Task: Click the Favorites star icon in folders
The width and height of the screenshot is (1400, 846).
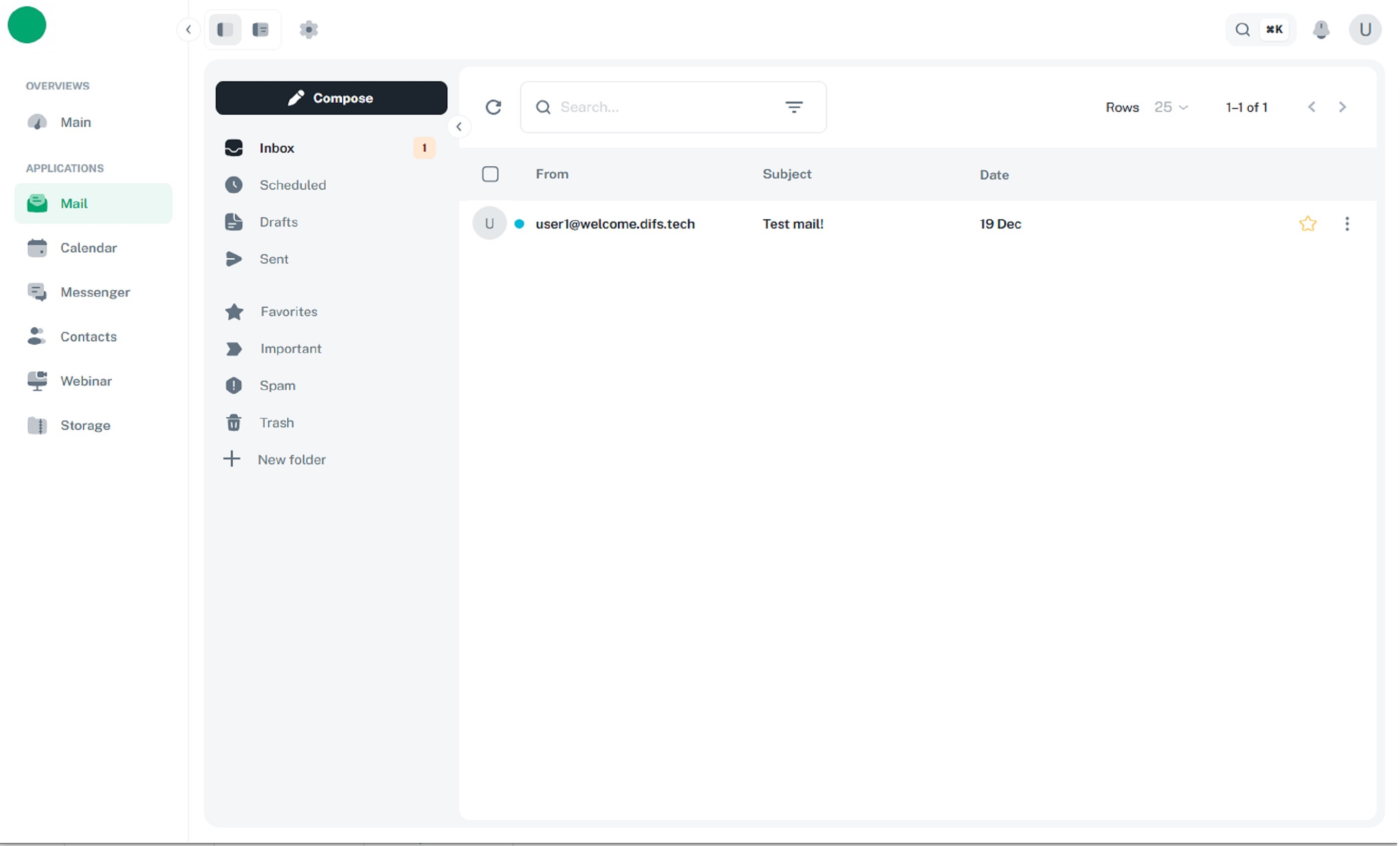Action: point(234,311)
